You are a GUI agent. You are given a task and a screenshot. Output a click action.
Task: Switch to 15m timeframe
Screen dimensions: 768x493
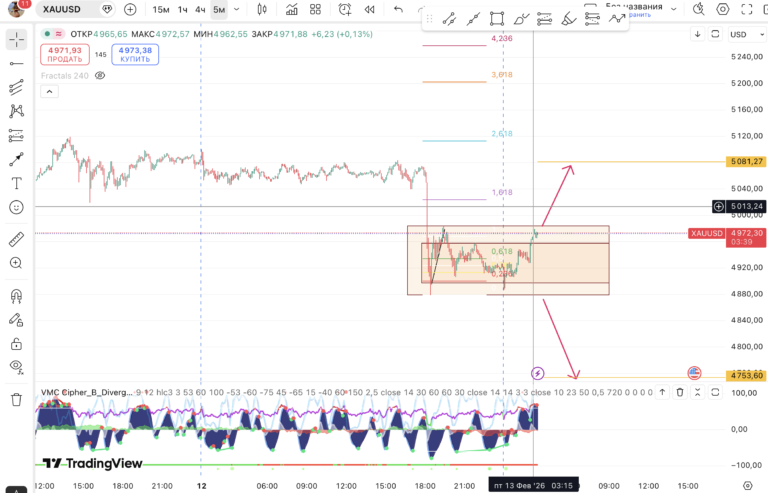point(161,9)
